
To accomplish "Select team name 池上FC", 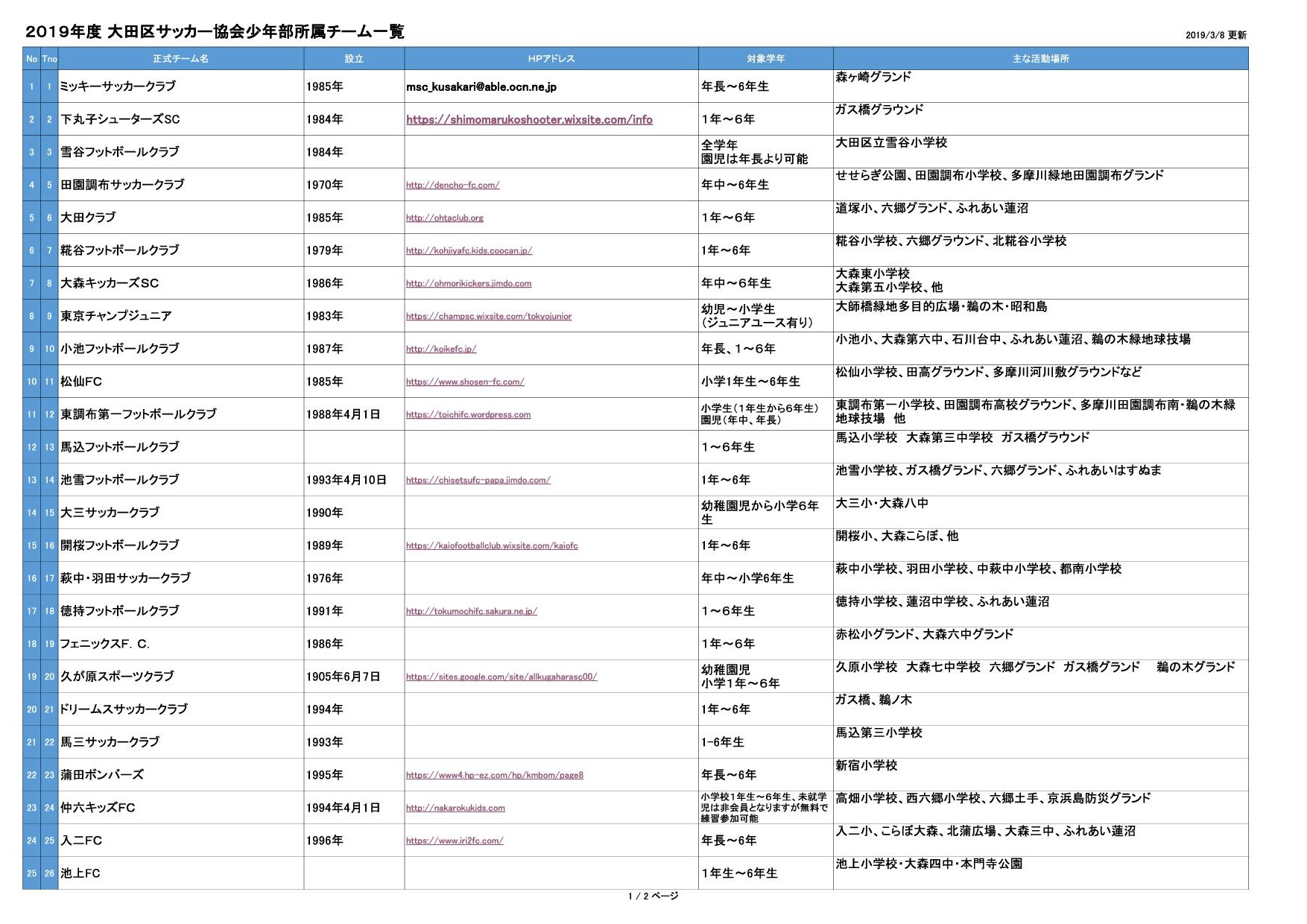I will tap(80, 873).
